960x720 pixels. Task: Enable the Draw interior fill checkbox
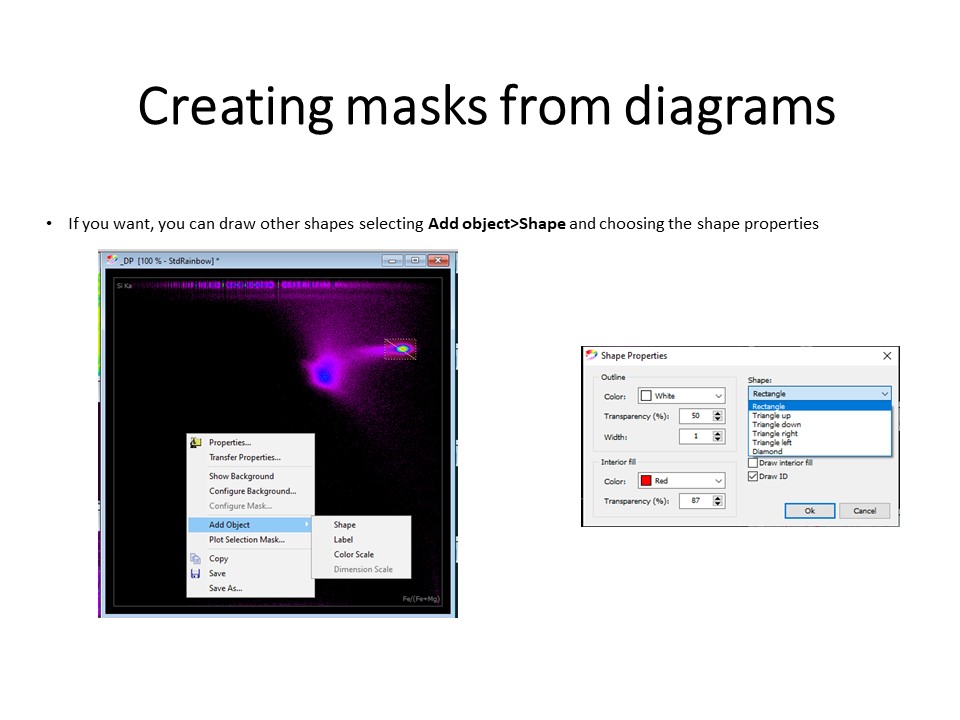click(753, 463)
